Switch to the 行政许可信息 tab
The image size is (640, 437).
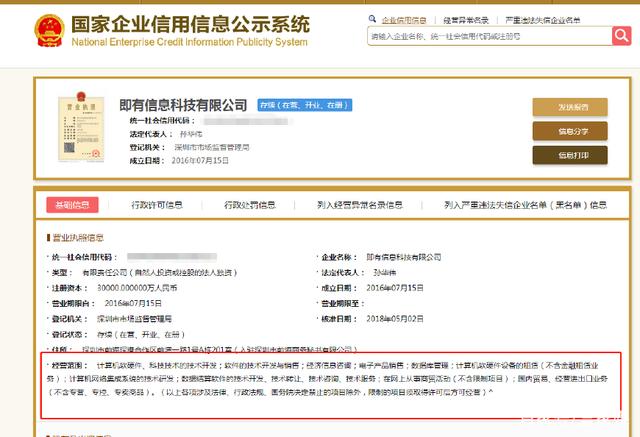pyautogui.click(x=157, y=205)
